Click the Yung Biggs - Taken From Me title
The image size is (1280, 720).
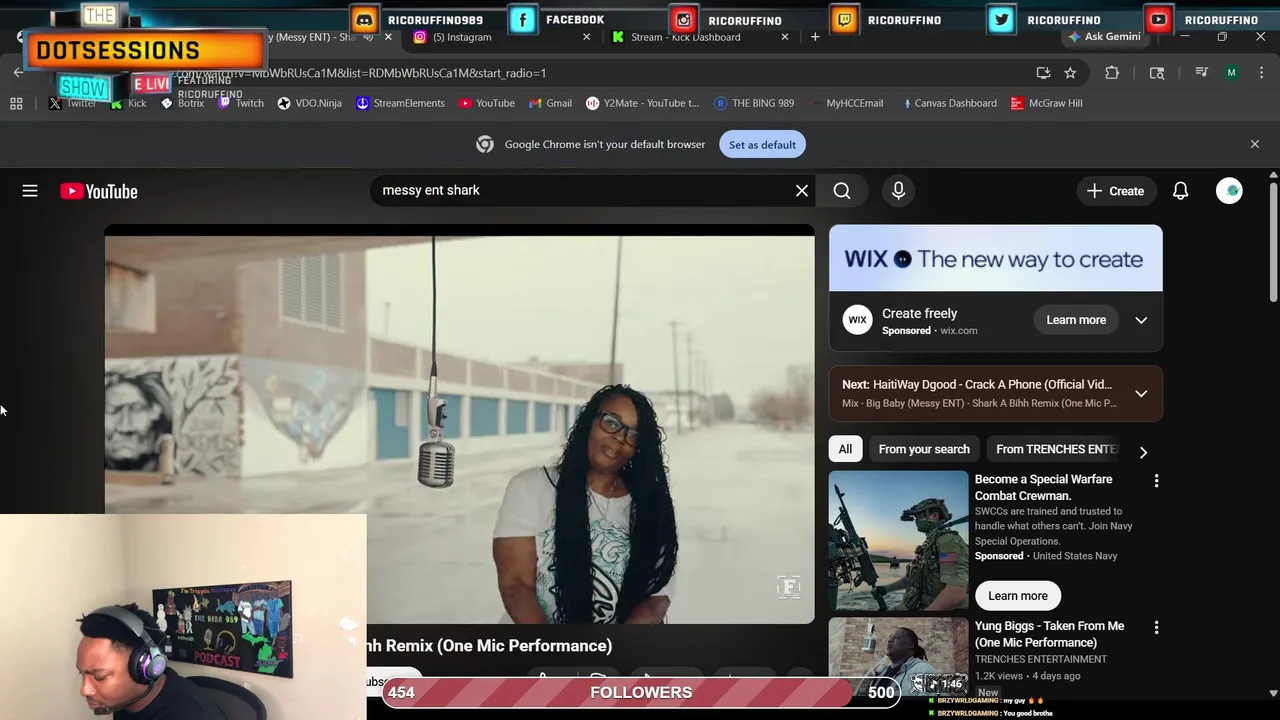(1049, 634)
